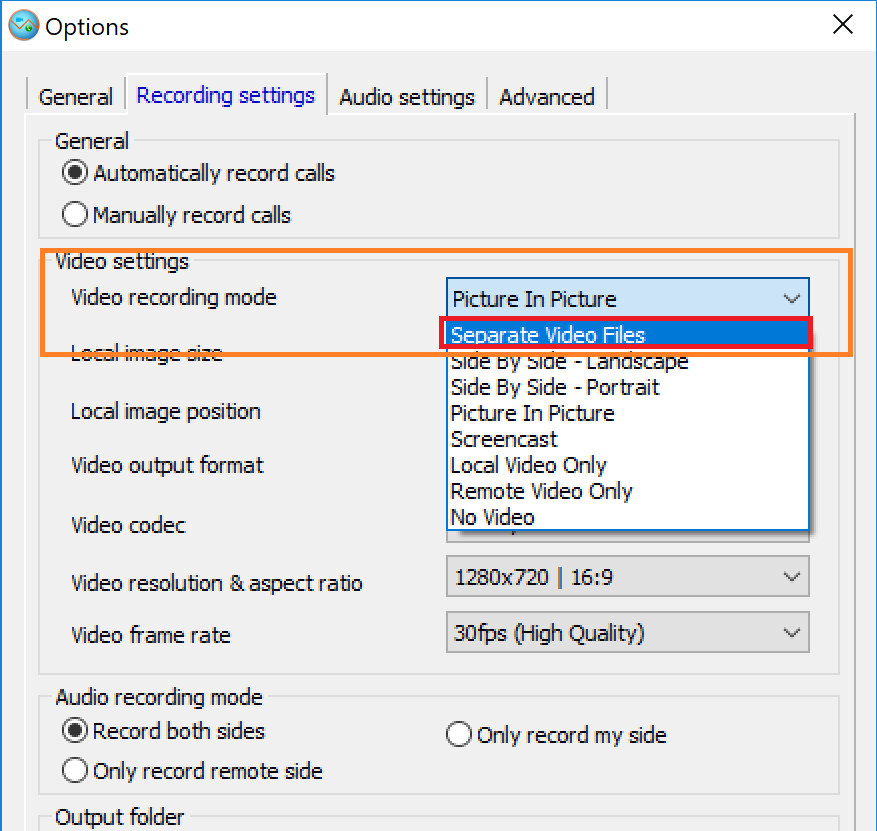
Task: Click the Video output format label
Action: tap(167, 465)
